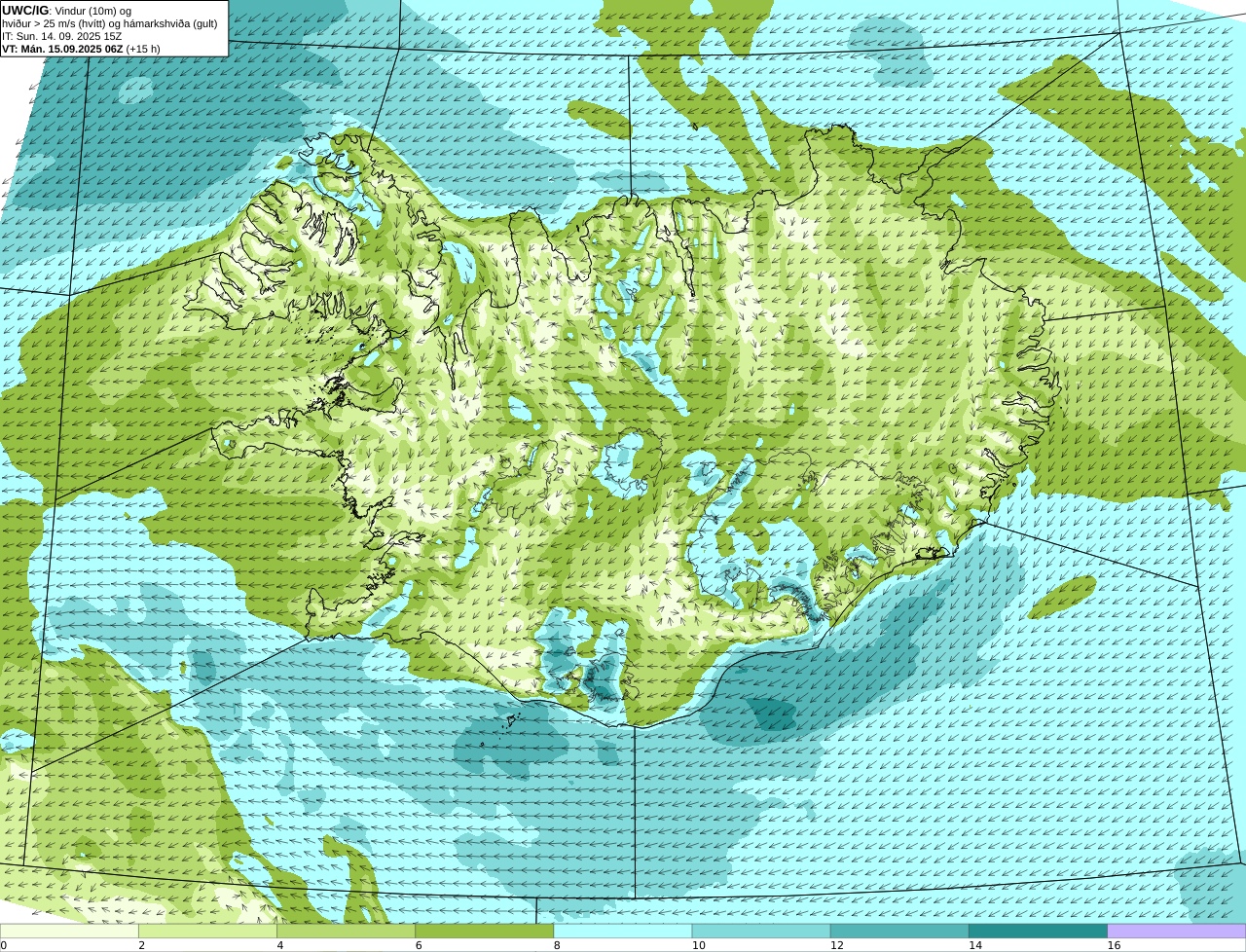Image resolution: width=1246 pixels, height=952 pixels.
Task: Click the legend scale label '4'
Action: (280, 945)
